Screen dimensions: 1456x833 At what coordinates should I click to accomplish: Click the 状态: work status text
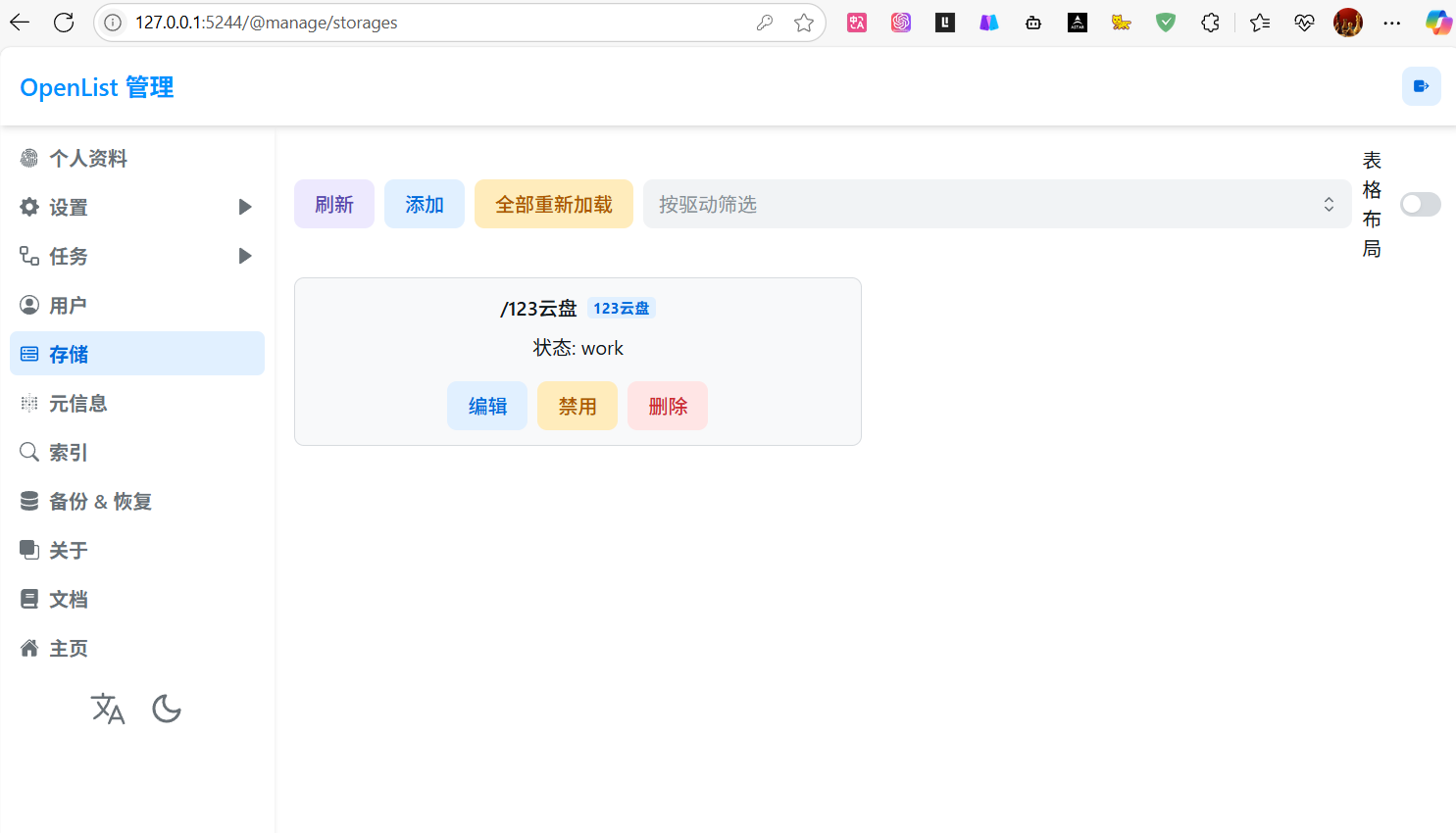click(x=577, y=348)
